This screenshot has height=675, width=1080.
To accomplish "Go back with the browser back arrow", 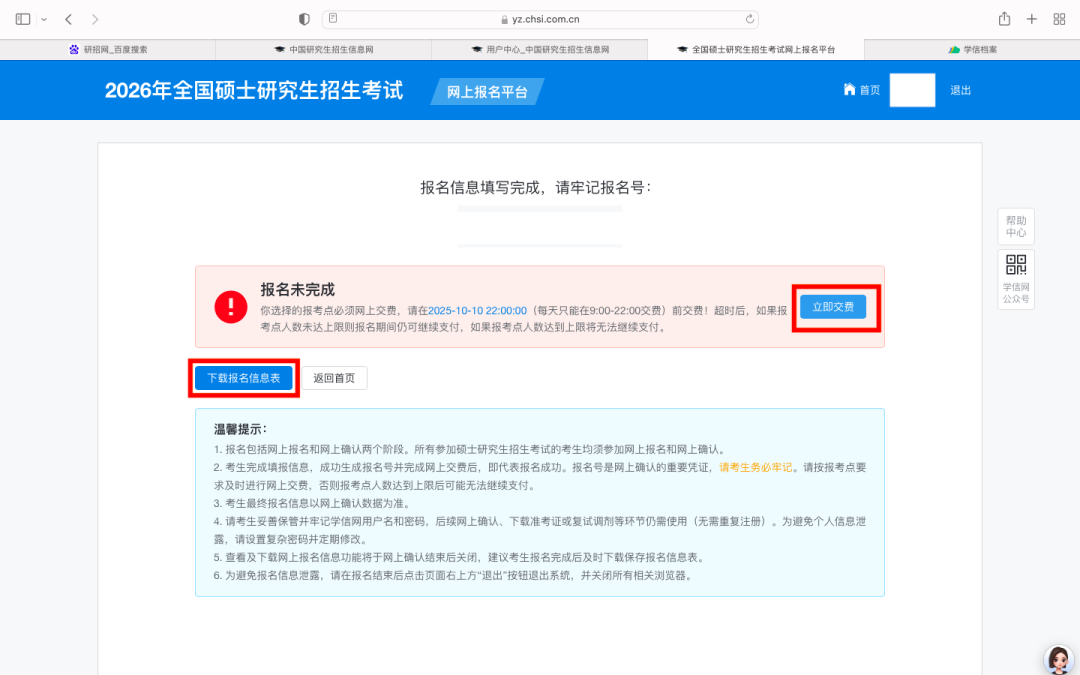I will 68,19.
